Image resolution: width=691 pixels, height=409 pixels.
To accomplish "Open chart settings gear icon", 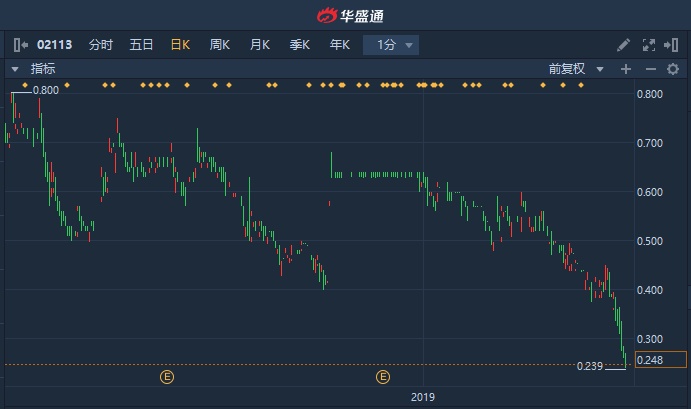I will point(673,69).
